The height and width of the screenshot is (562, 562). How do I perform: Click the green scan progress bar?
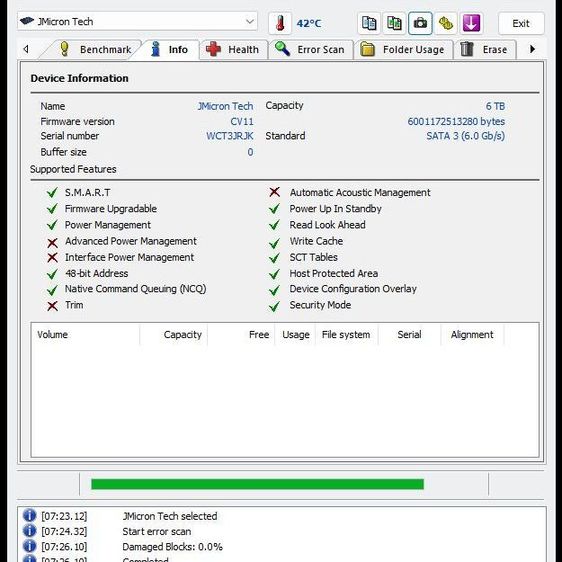(x=257, y=484)
